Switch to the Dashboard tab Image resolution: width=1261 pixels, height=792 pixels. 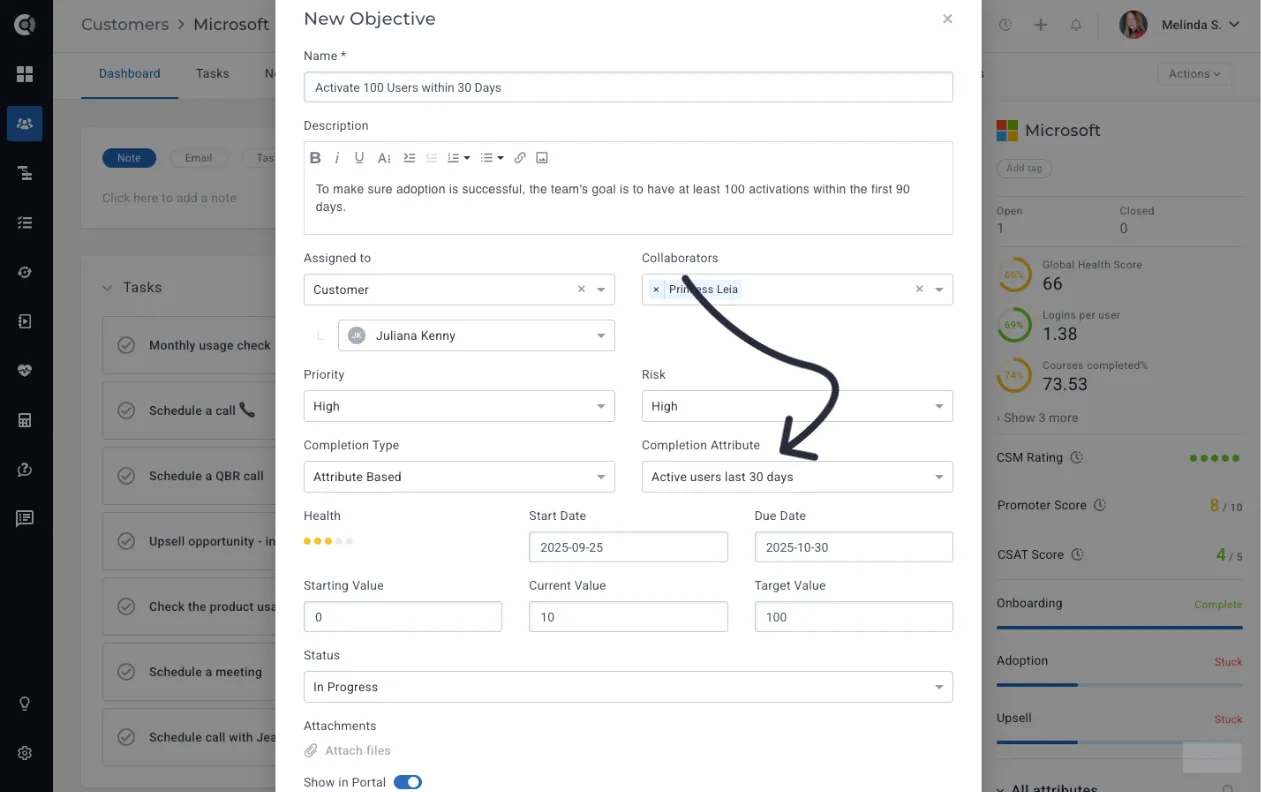pyautogui.click(x=130, y=74)
